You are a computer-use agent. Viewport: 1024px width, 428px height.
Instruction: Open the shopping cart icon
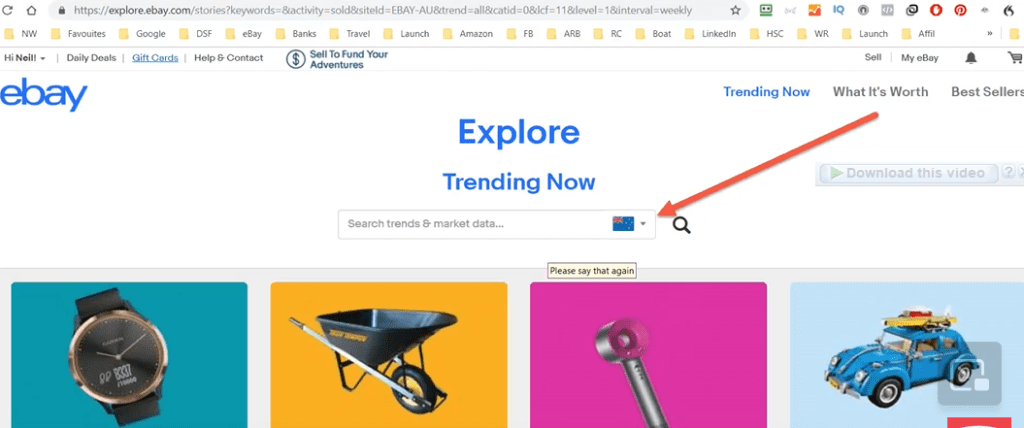(1015, 58)
